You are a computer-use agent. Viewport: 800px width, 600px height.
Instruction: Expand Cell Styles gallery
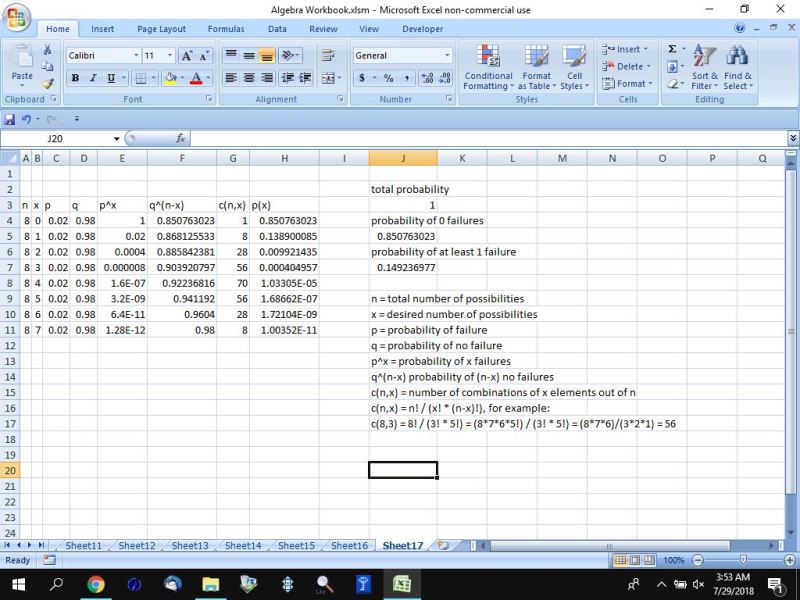(574, 67)
